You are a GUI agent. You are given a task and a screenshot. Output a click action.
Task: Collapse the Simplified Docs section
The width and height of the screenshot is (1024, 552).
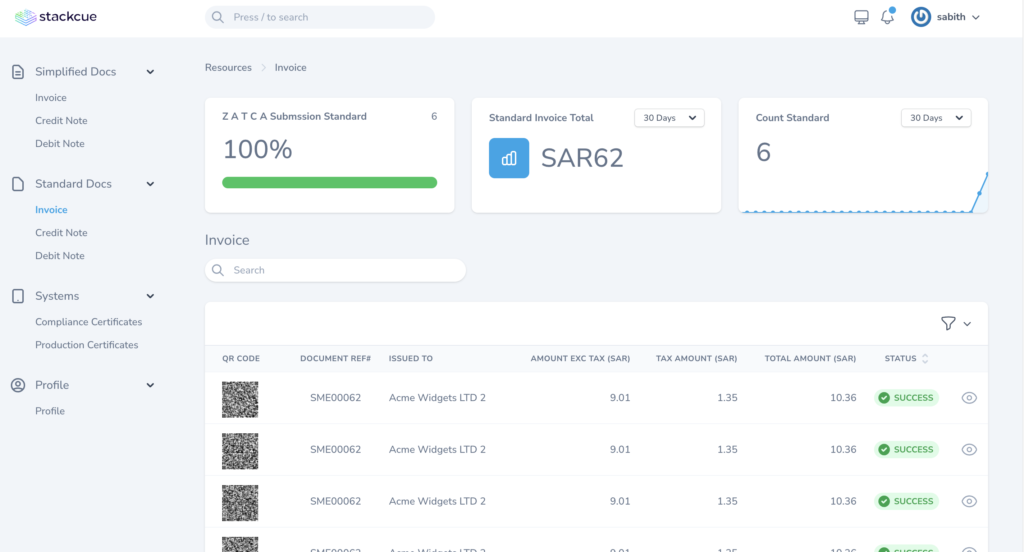click(150, 72)
